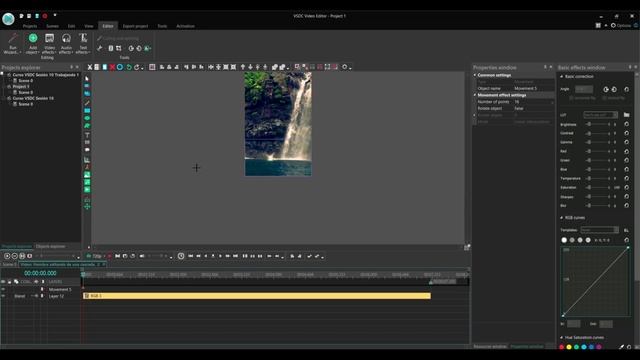The width and height of the screenshot is (640, 360).
Task: Click the wrench settings icon in Tools group
Action: coord(100,48)
